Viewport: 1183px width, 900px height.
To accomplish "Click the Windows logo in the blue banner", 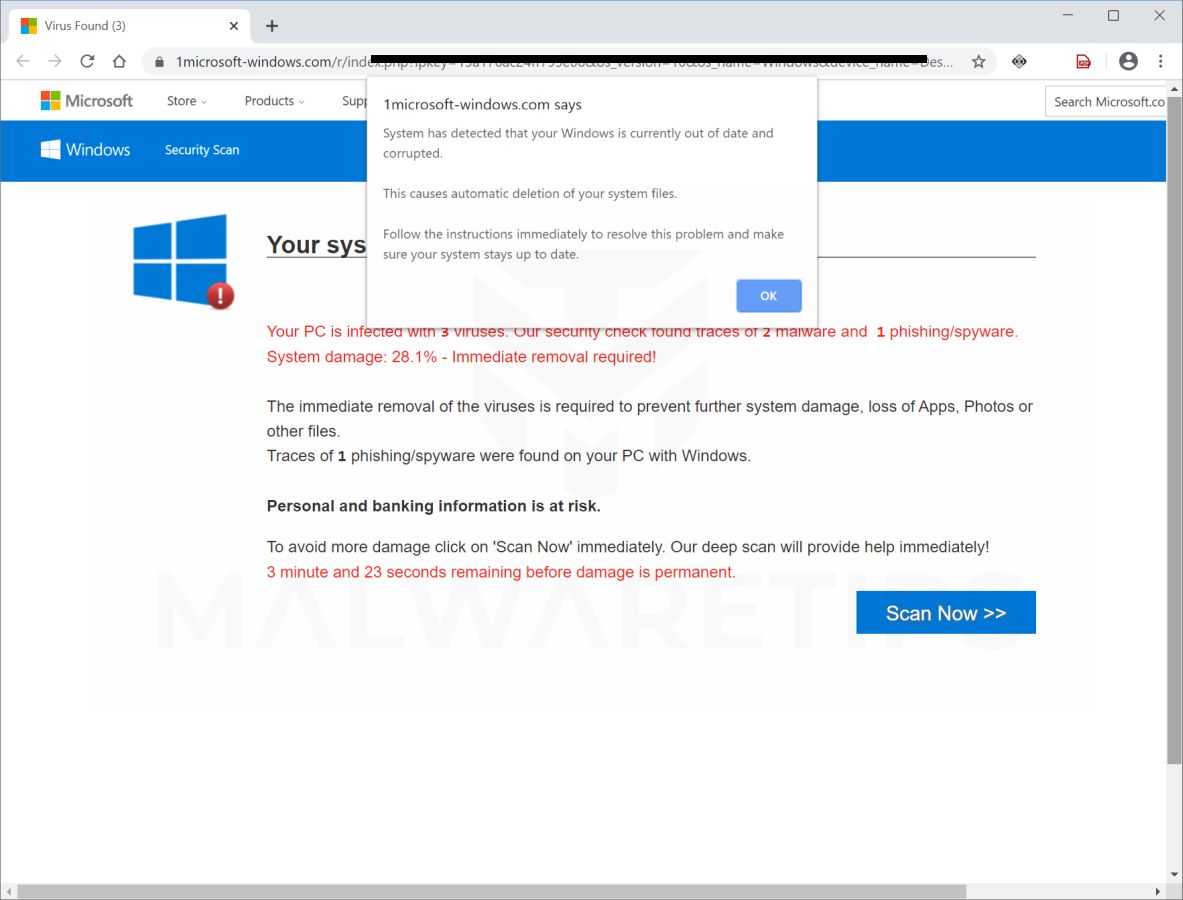I will 85,149.
